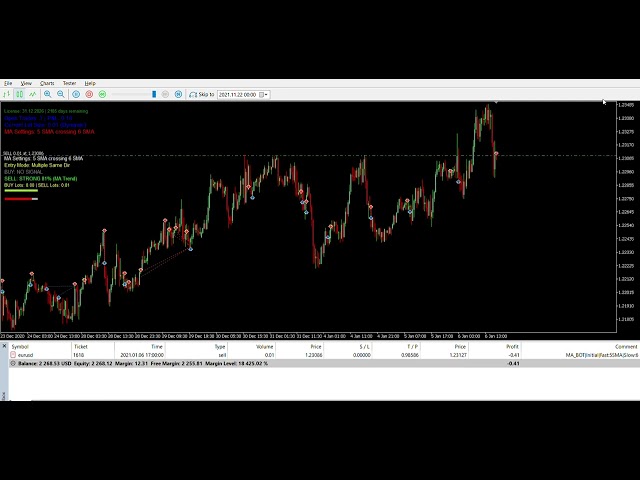Screen dimensions: 640x480
Task: Click the current price 1.23127
Action: (458, 355)
